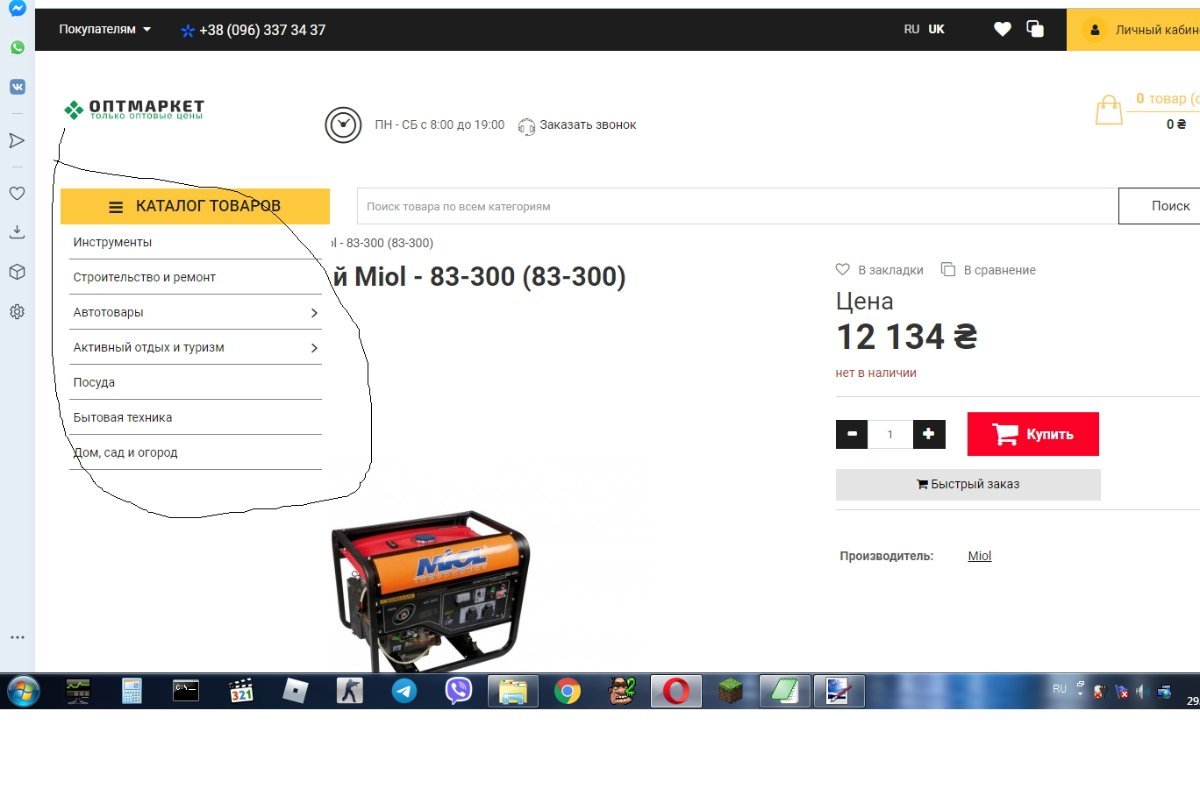The height and width of the screenshot is (789, 1200).
Task: Open Windows Start menu
Action: coord(22,691)
